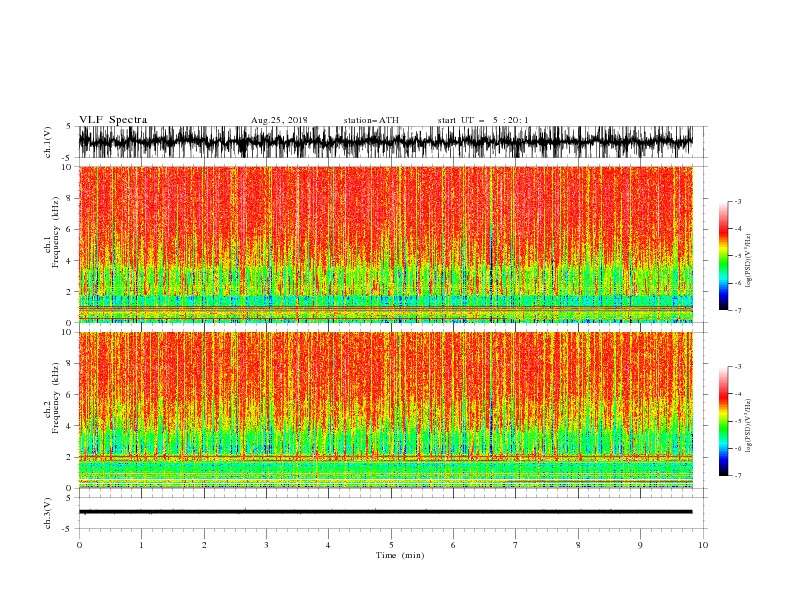Click the "VLF Spectra" plot title
792x612 pixels.
(113, 120)
